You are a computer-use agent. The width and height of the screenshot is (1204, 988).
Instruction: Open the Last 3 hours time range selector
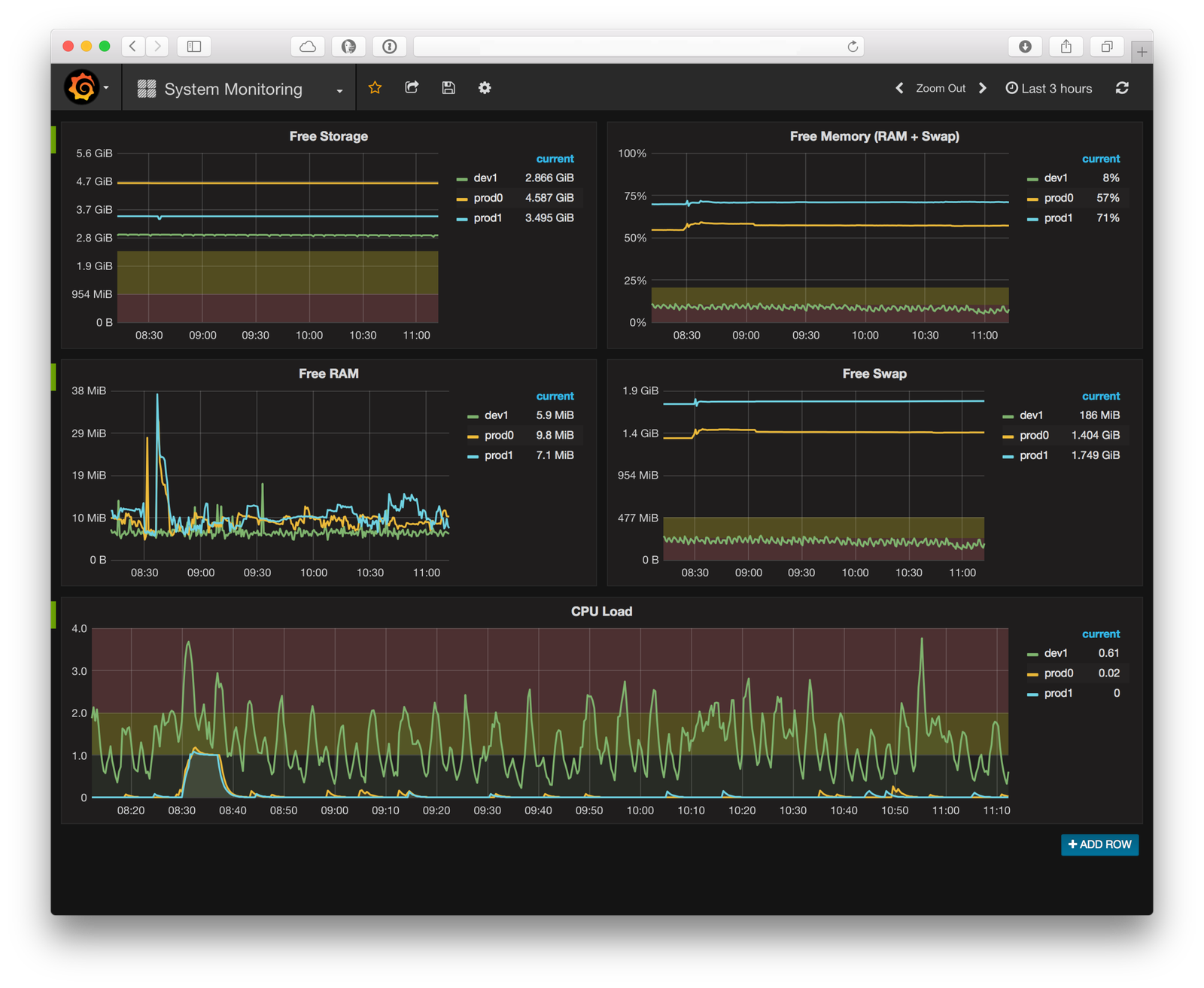1056,88
